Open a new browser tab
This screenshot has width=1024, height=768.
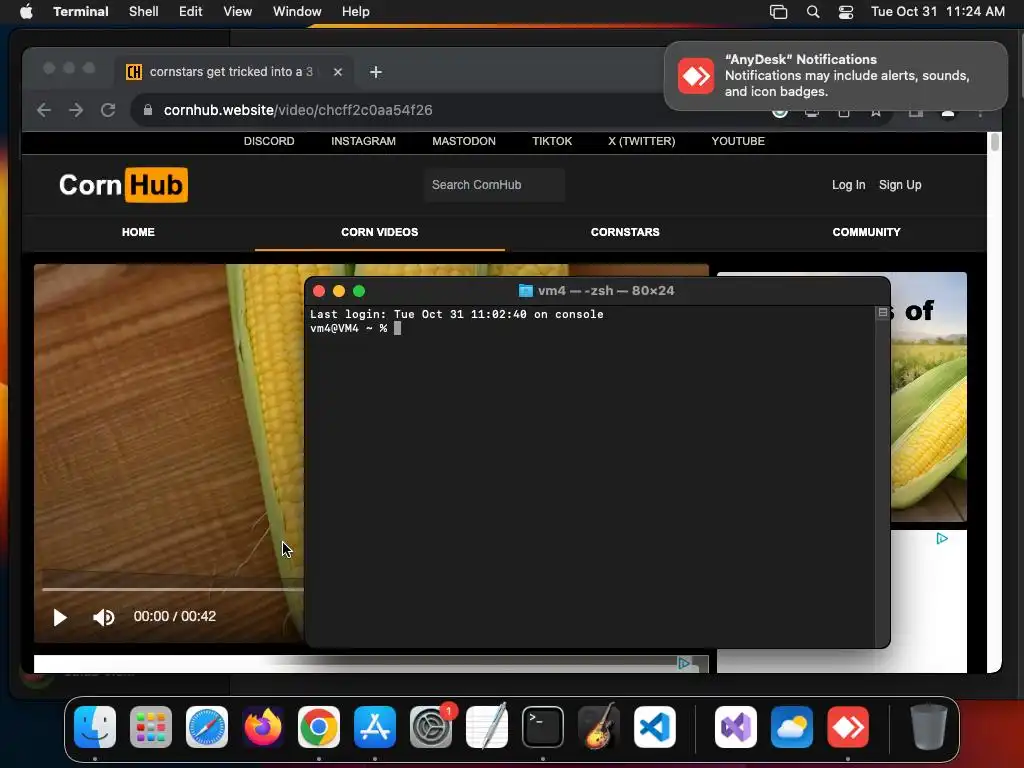click(376, 72)
